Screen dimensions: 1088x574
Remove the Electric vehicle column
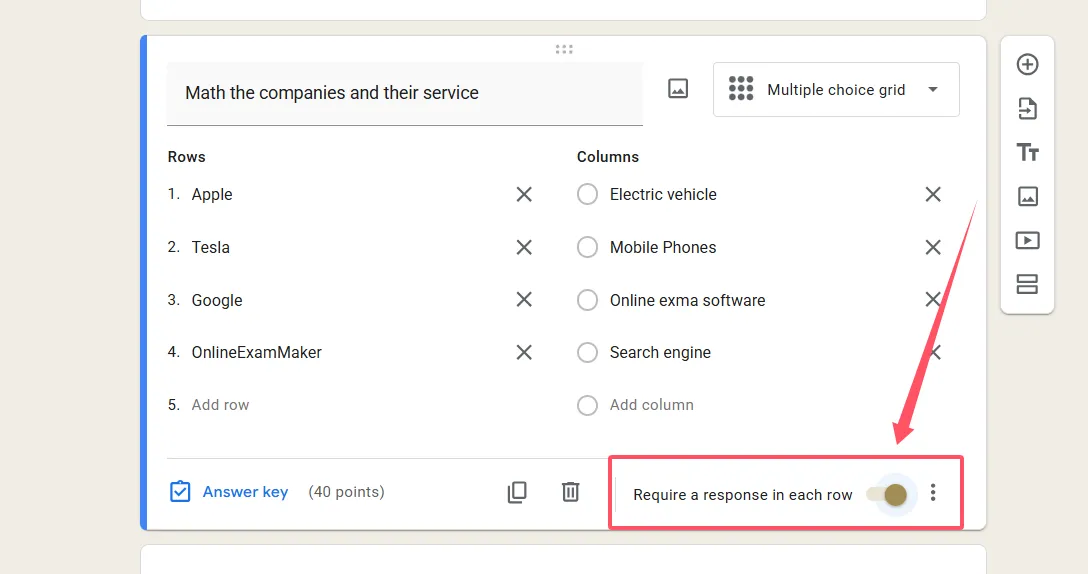(933, 195)
